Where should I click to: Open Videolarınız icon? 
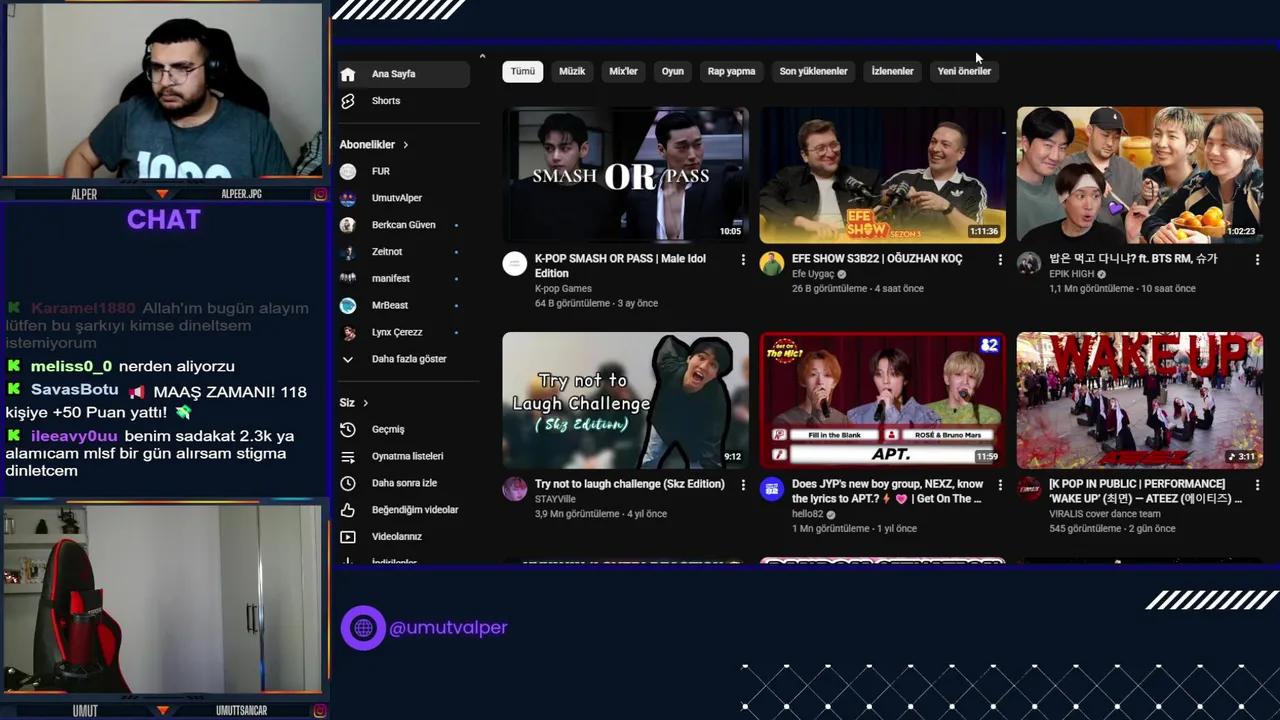(348, 537)
